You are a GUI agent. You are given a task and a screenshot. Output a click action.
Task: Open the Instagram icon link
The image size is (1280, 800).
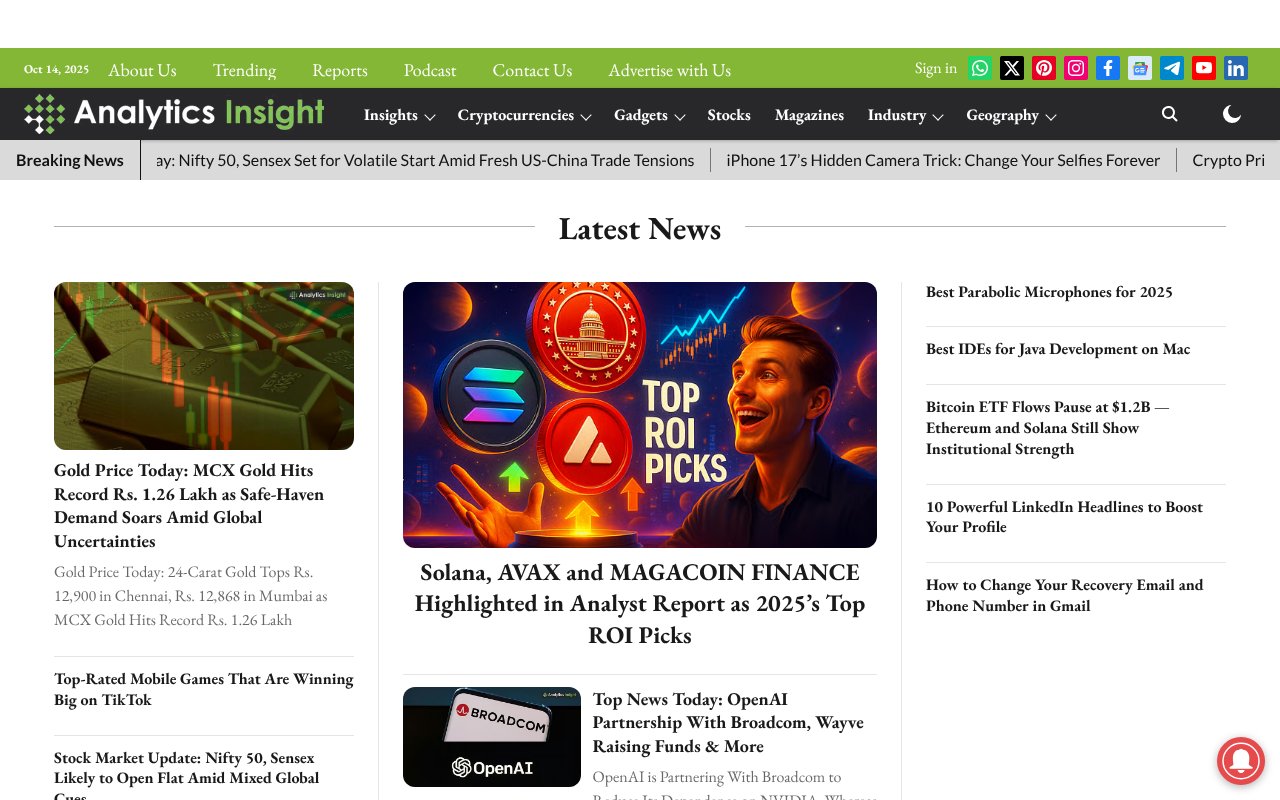click(1076, 68)
